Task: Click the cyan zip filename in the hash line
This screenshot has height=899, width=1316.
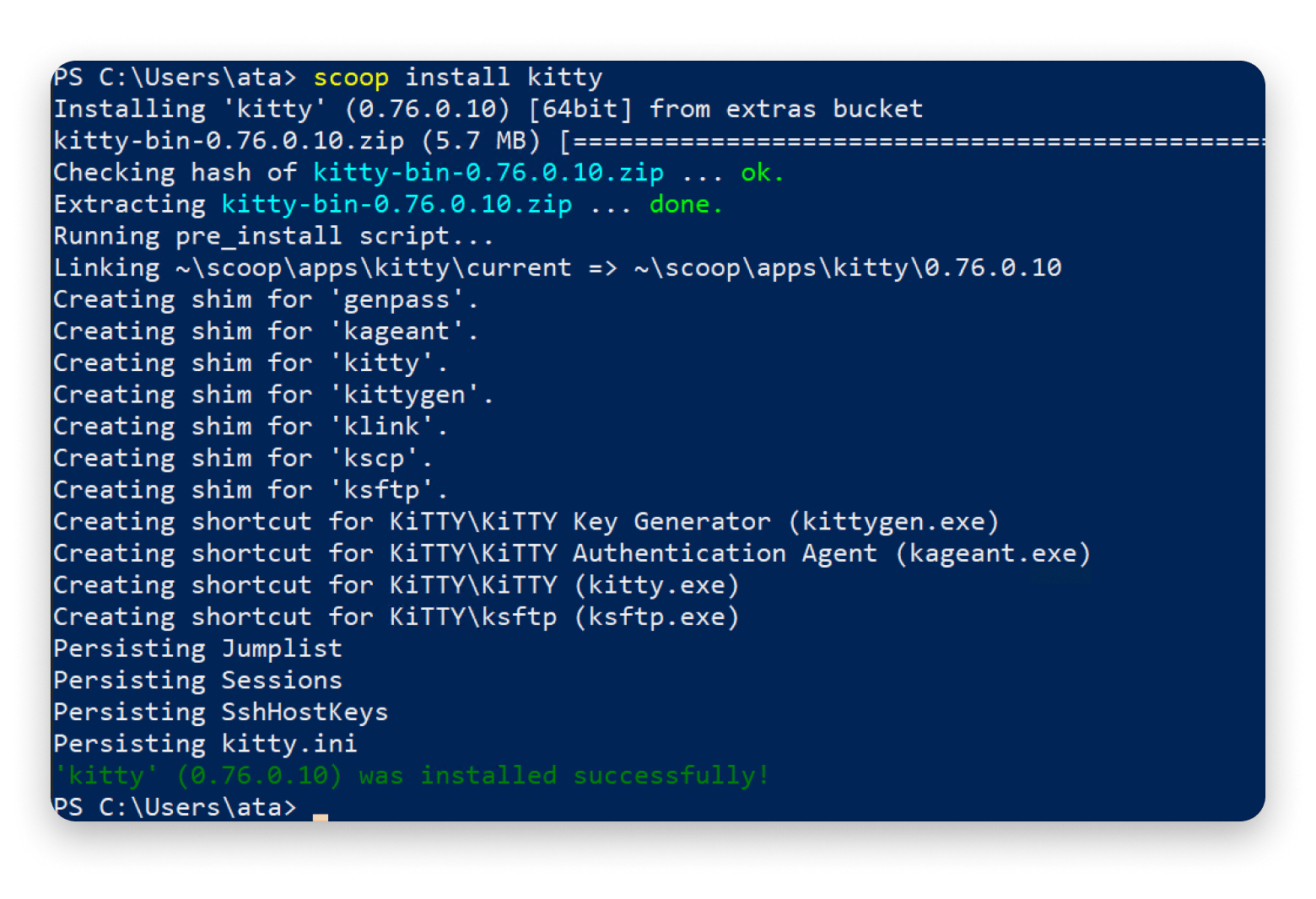Action: click(x=488, y=173)
